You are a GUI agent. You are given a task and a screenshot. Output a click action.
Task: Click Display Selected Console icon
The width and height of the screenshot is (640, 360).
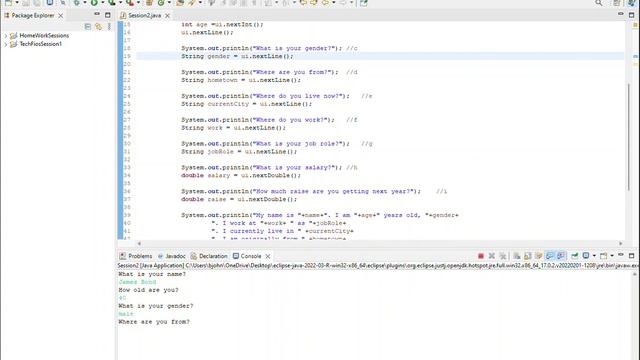[x=586, y=256]
